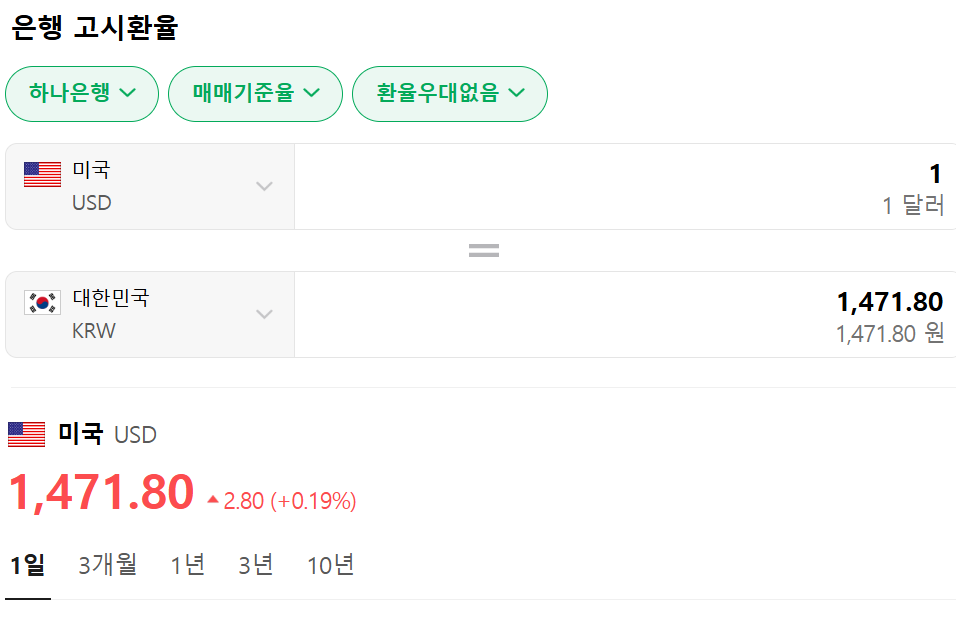Click the 미국 USD title link
The height and width of the screenshot is (617, 956).
[x=107, y=434]
